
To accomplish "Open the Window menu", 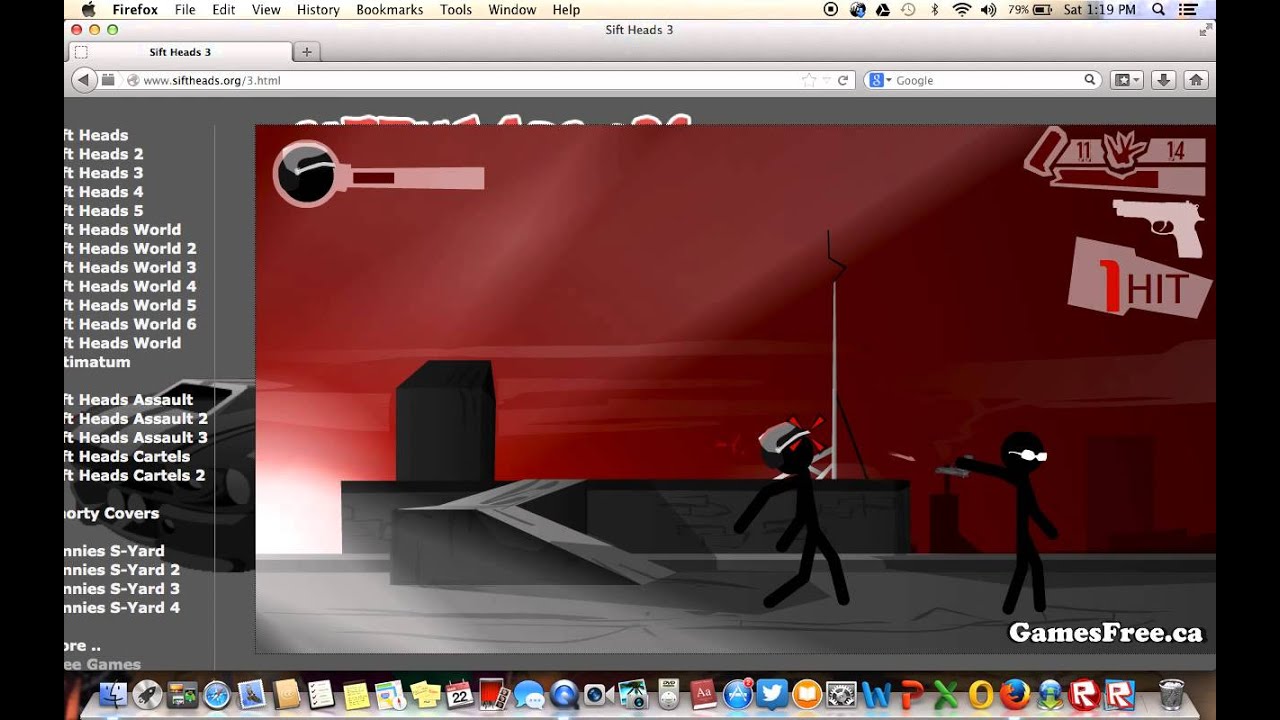I will [x=512, y=9].
